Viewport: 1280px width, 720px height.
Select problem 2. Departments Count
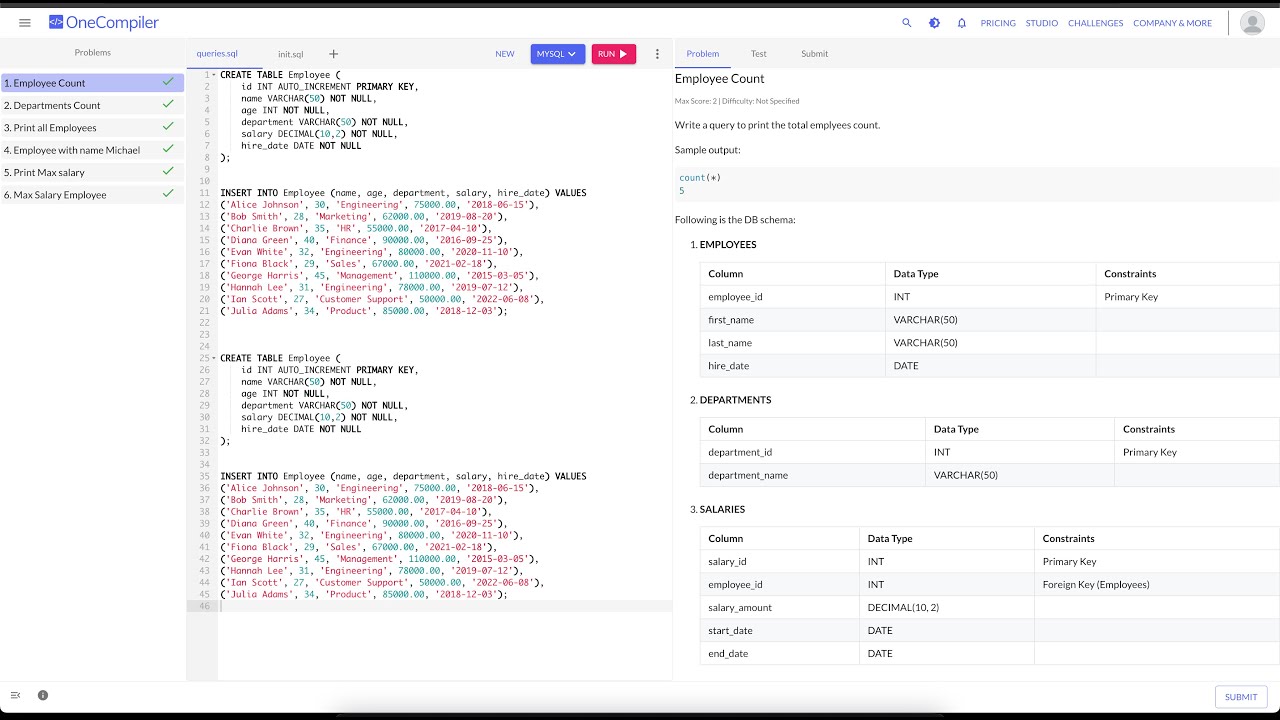pos(92,105)
